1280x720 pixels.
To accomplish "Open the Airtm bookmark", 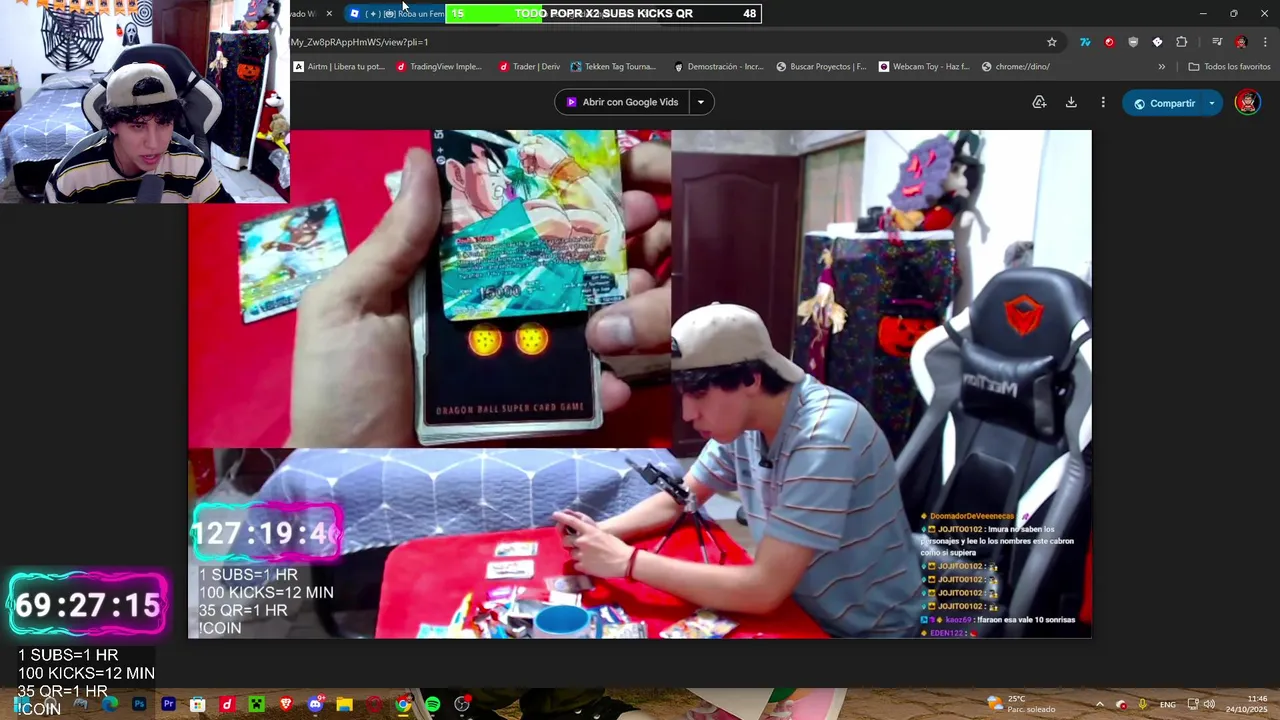I will click(x=339, y=67).
